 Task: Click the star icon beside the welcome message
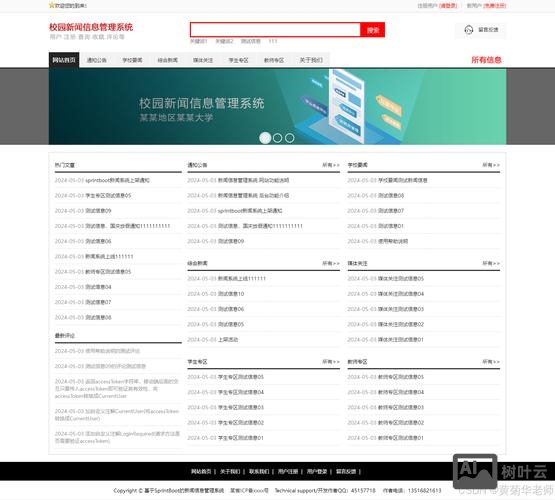52,5
